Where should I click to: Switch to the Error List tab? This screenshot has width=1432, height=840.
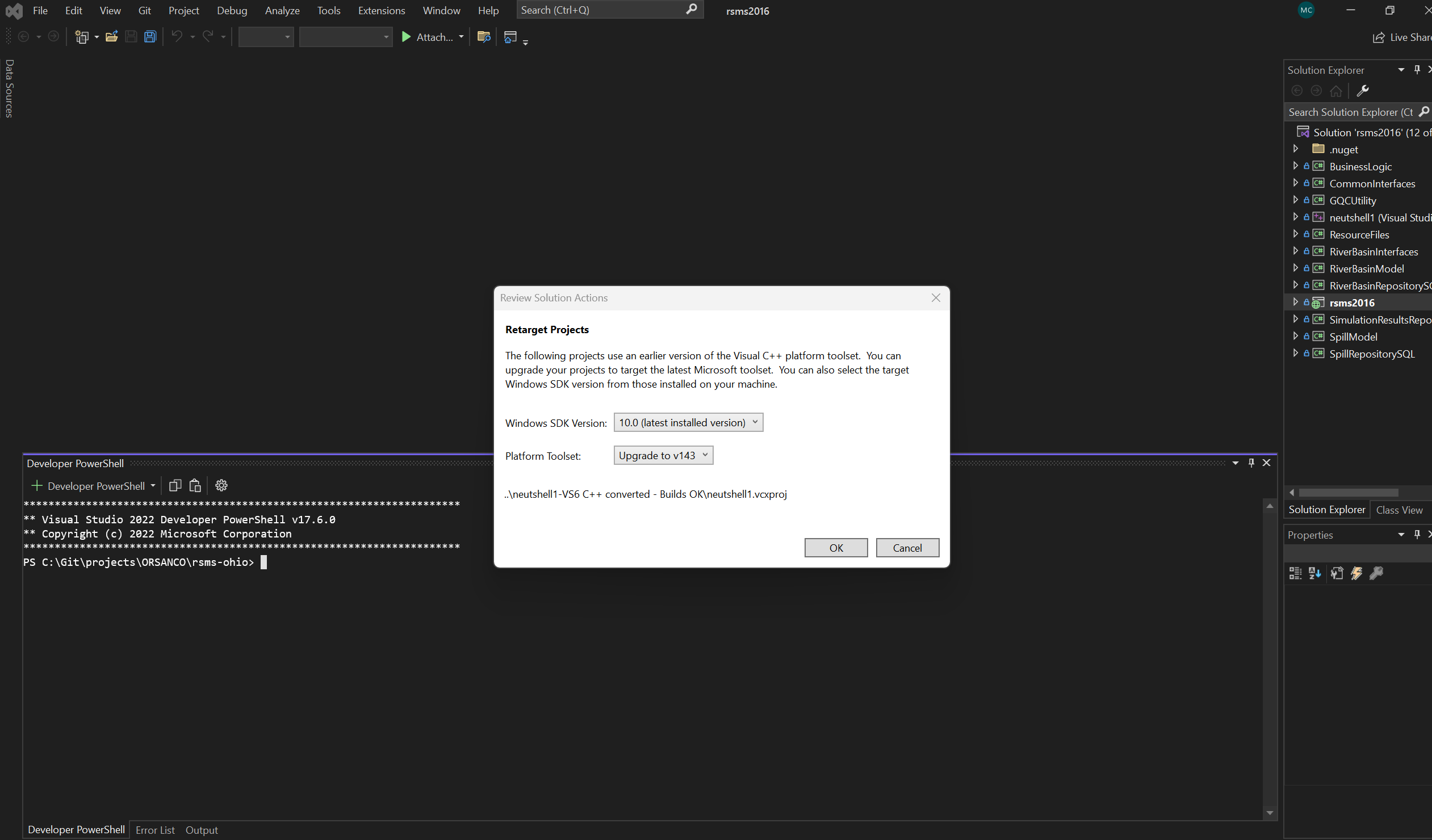click(x=155, y=830)
